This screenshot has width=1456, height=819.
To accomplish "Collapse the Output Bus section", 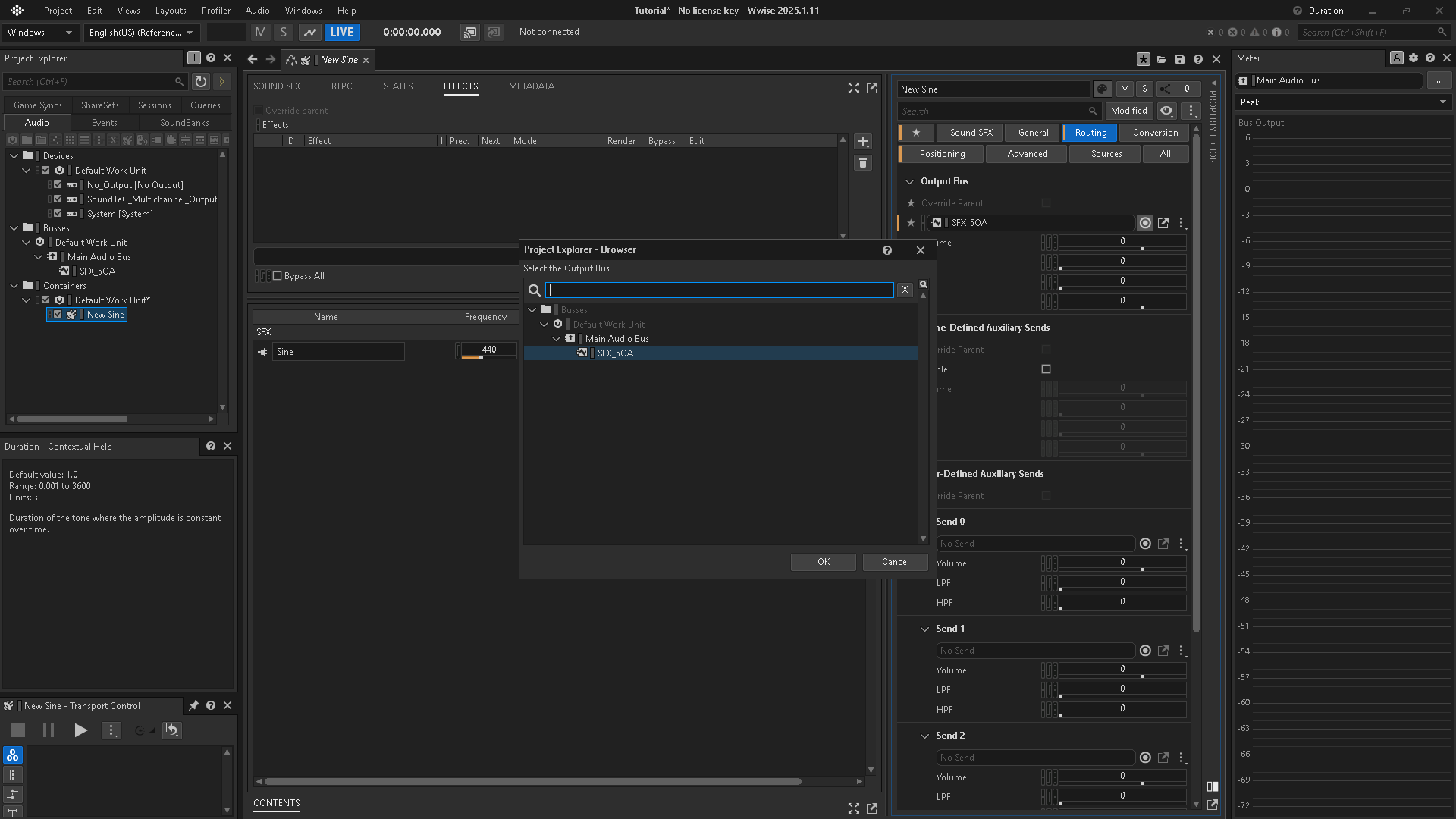I will coord(910,182).
